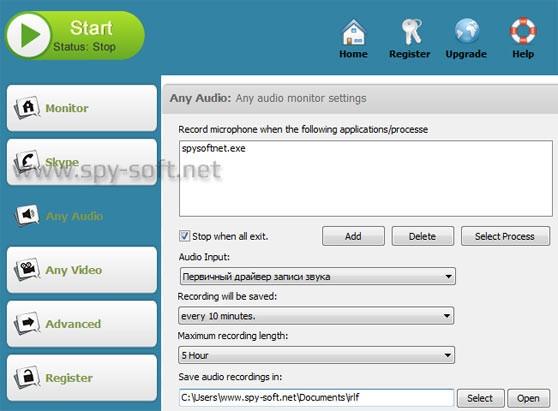Click the Select Process button

tap(505, 236)
